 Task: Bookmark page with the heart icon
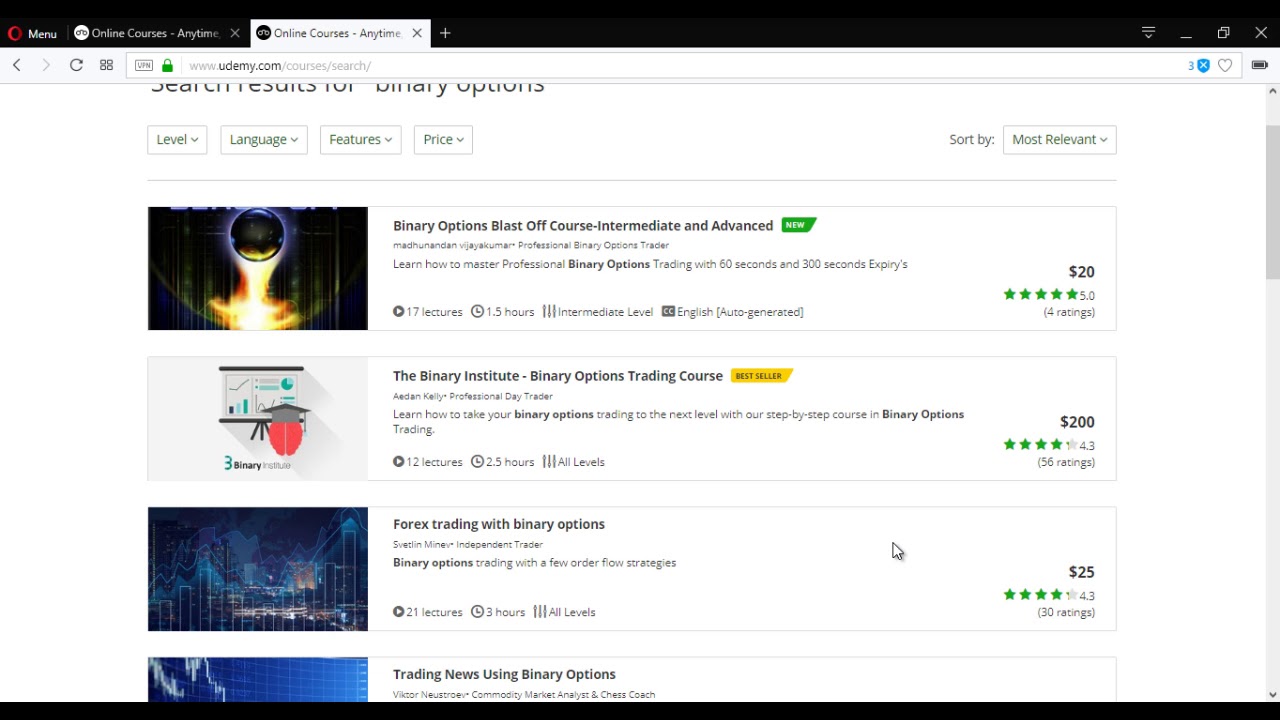1225,65
